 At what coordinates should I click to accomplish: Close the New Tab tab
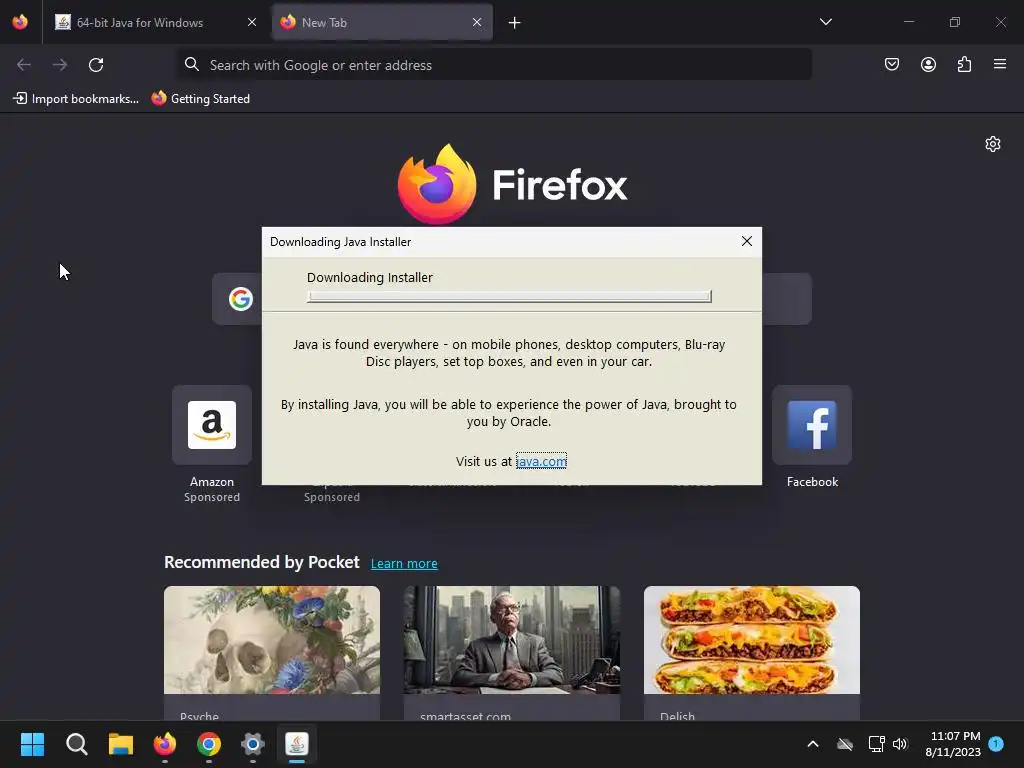tap(477, 22)
